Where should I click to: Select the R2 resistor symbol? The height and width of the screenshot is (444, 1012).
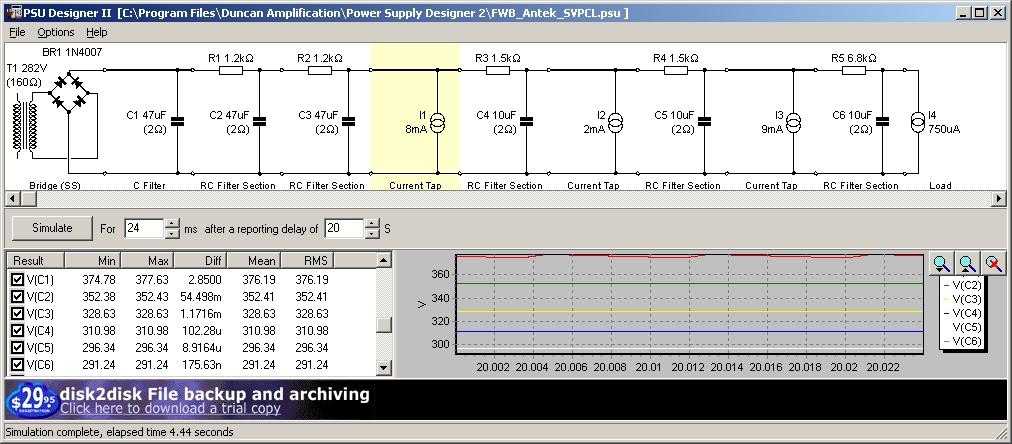pyautogui.click(x=320, y=70)
